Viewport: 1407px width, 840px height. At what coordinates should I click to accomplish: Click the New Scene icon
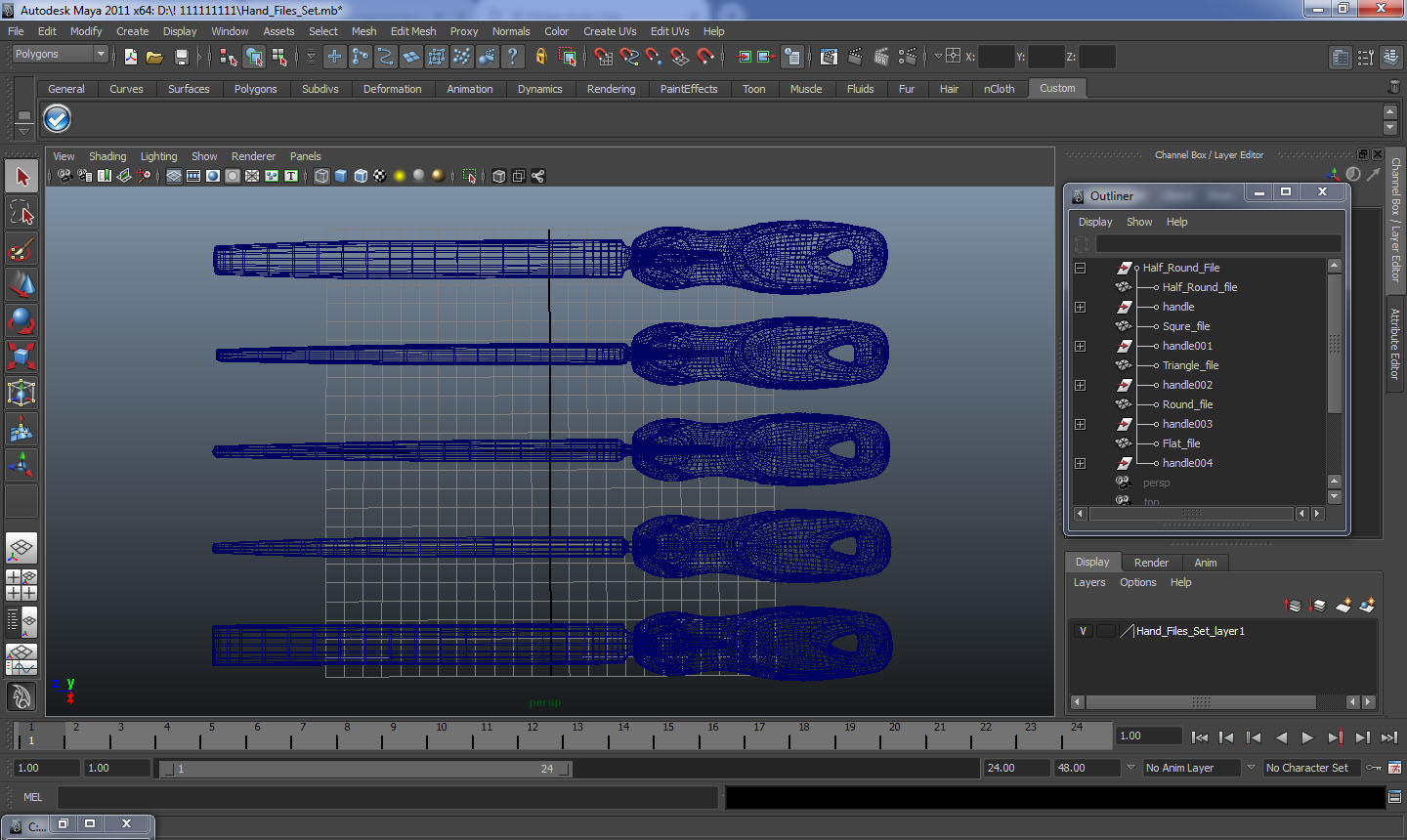130,57
